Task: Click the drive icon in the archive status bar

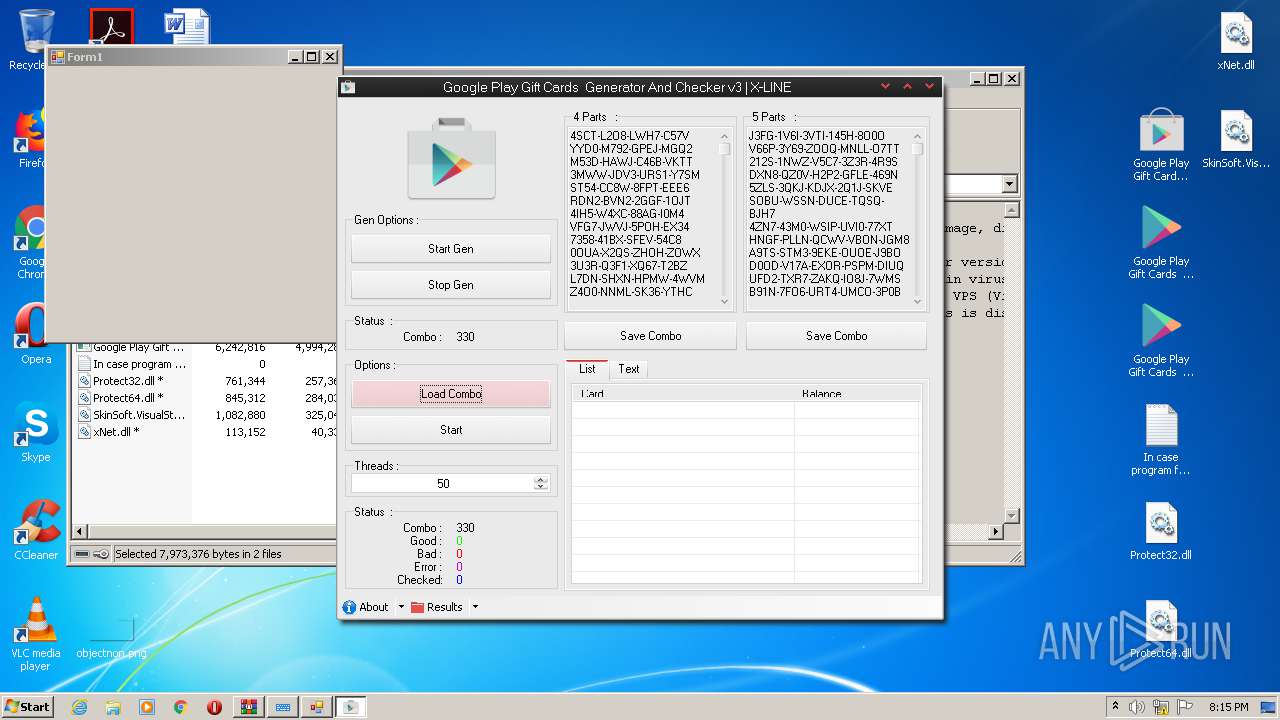Action: [82, 554]
